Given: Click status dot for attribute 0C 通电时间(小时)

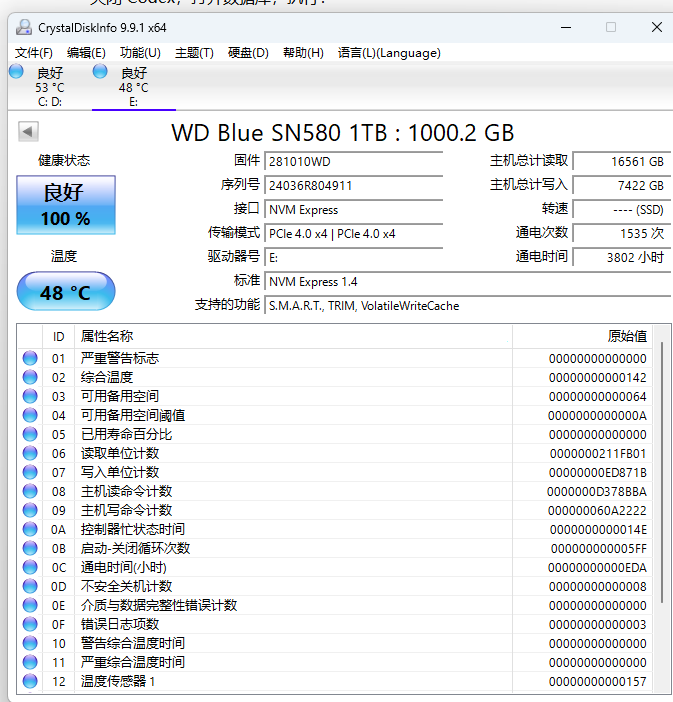Looking at the screenshot, I should click(30, 568).
